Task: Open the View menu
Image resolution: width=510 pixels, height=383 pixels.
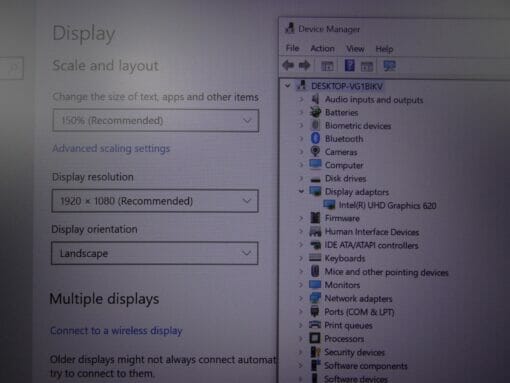Action: (x=355, y=49)
